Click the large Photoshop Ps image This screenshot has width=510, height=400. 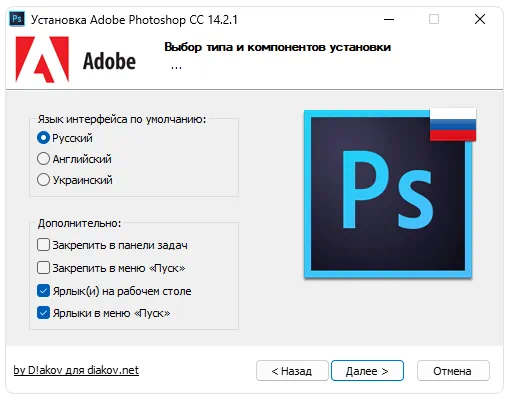[x=388, y=194]
